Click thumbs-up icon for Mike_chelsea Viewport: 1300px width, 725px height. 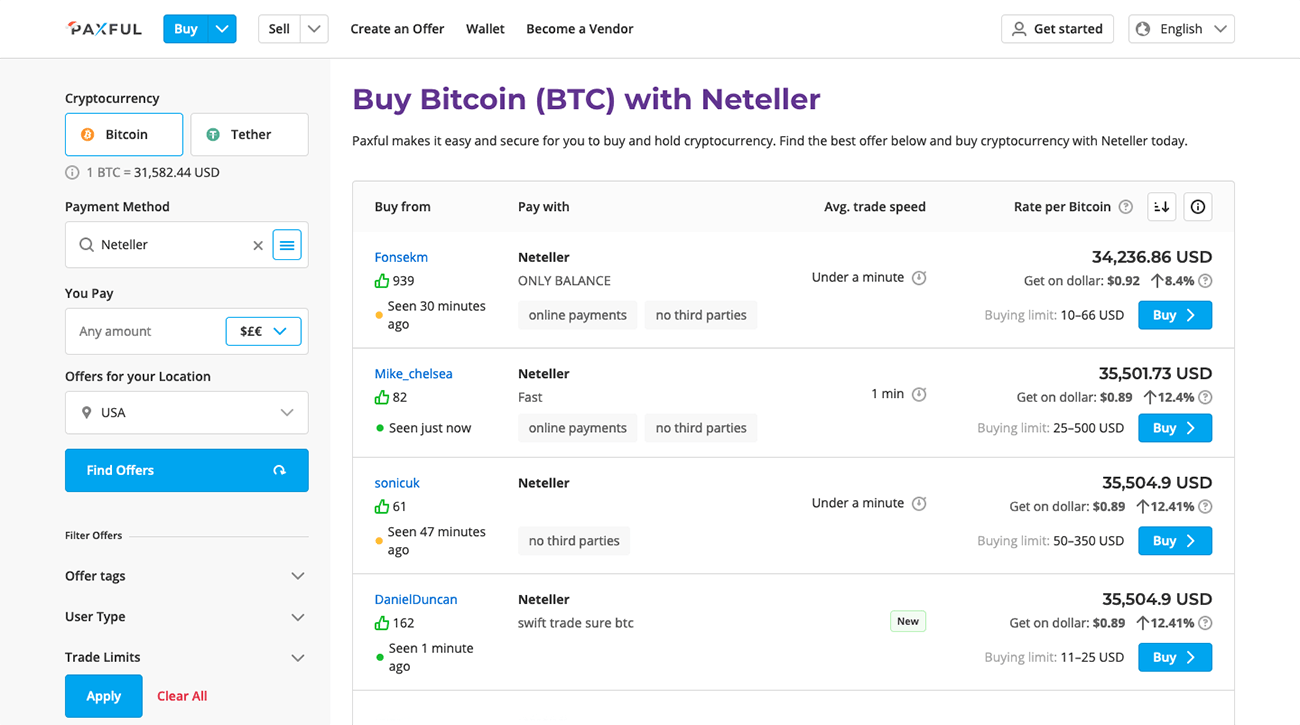click(x=382, y=397)
